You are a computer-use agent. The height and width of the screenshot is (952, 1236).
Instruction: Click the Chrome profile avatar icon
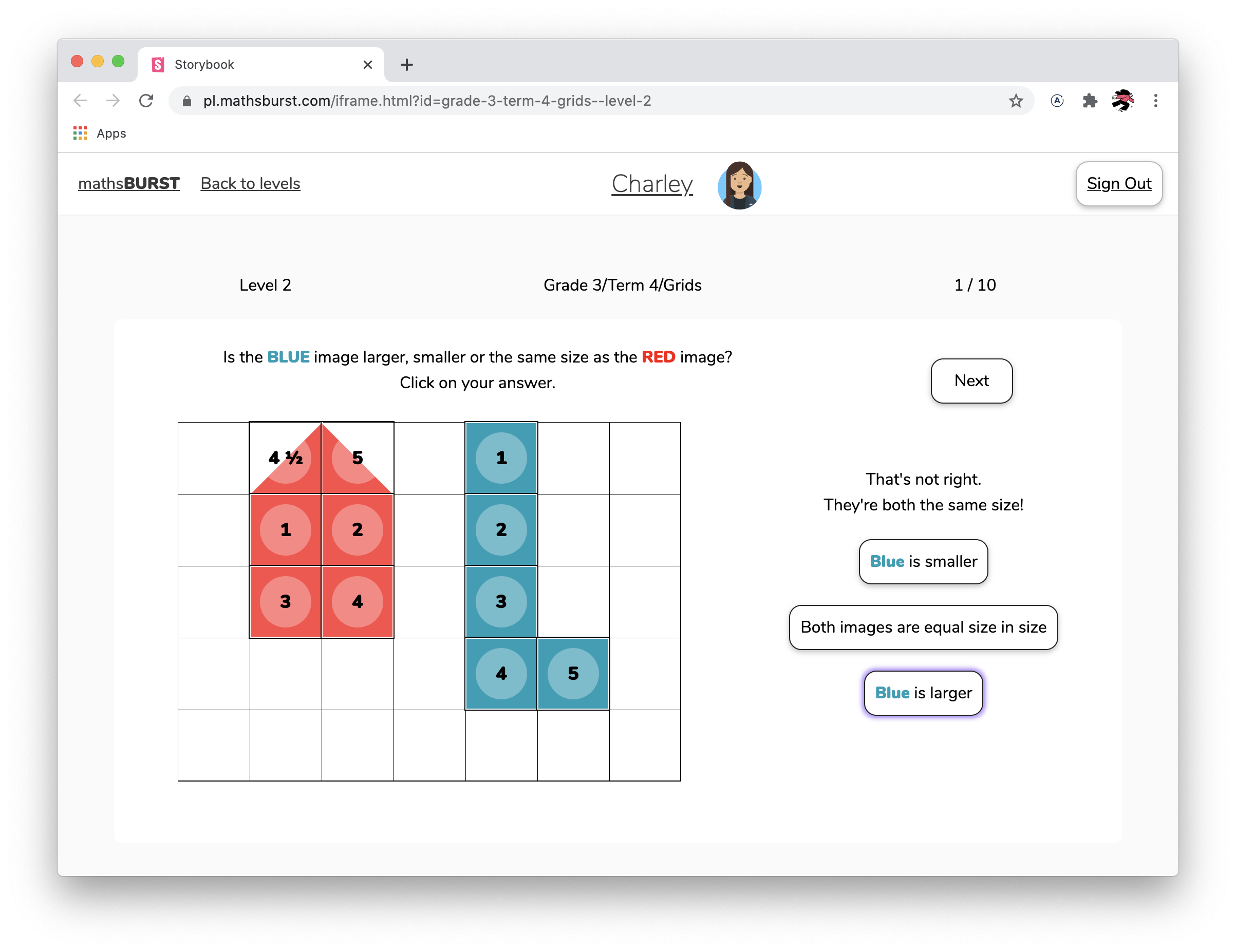click(1123, 101)
